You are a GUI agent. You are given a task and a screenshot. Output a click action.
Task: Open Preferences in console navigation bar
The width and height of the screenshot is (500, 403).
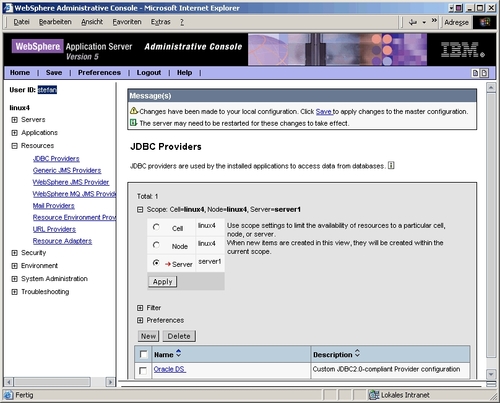pyautogui.click(x=99, y=73)
